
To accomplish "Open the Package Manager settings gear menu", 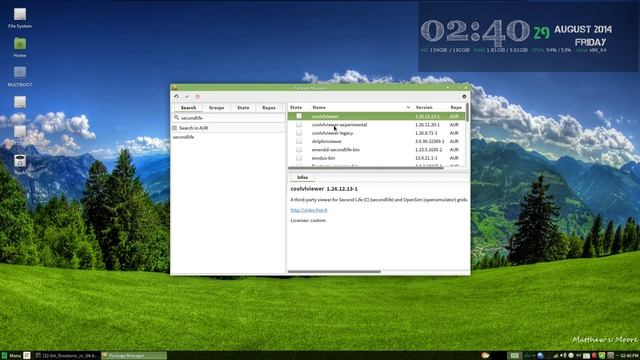I will pos(464,97).
